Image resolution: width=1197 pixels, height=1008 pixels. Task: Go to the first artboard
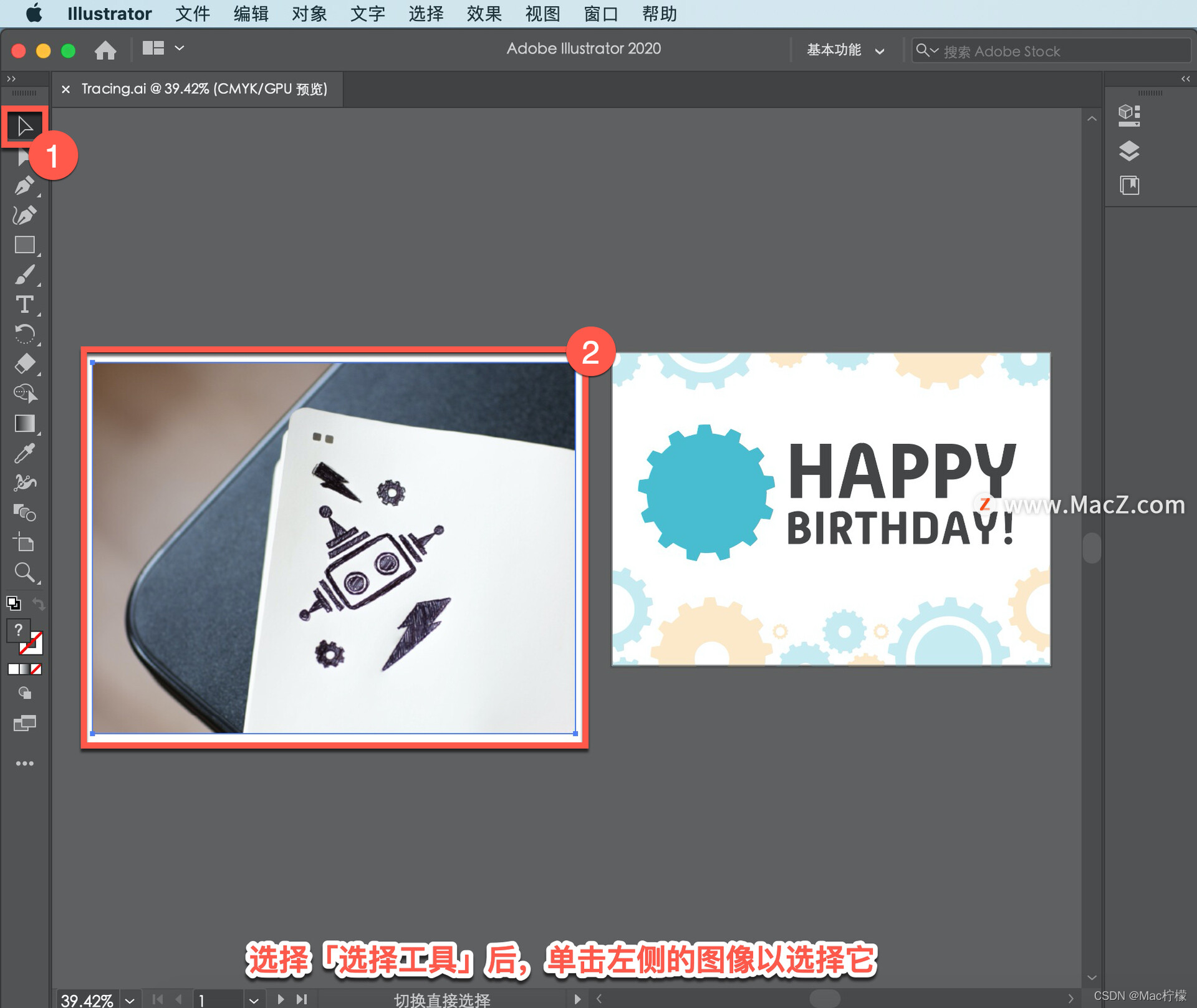click(158, 999)
